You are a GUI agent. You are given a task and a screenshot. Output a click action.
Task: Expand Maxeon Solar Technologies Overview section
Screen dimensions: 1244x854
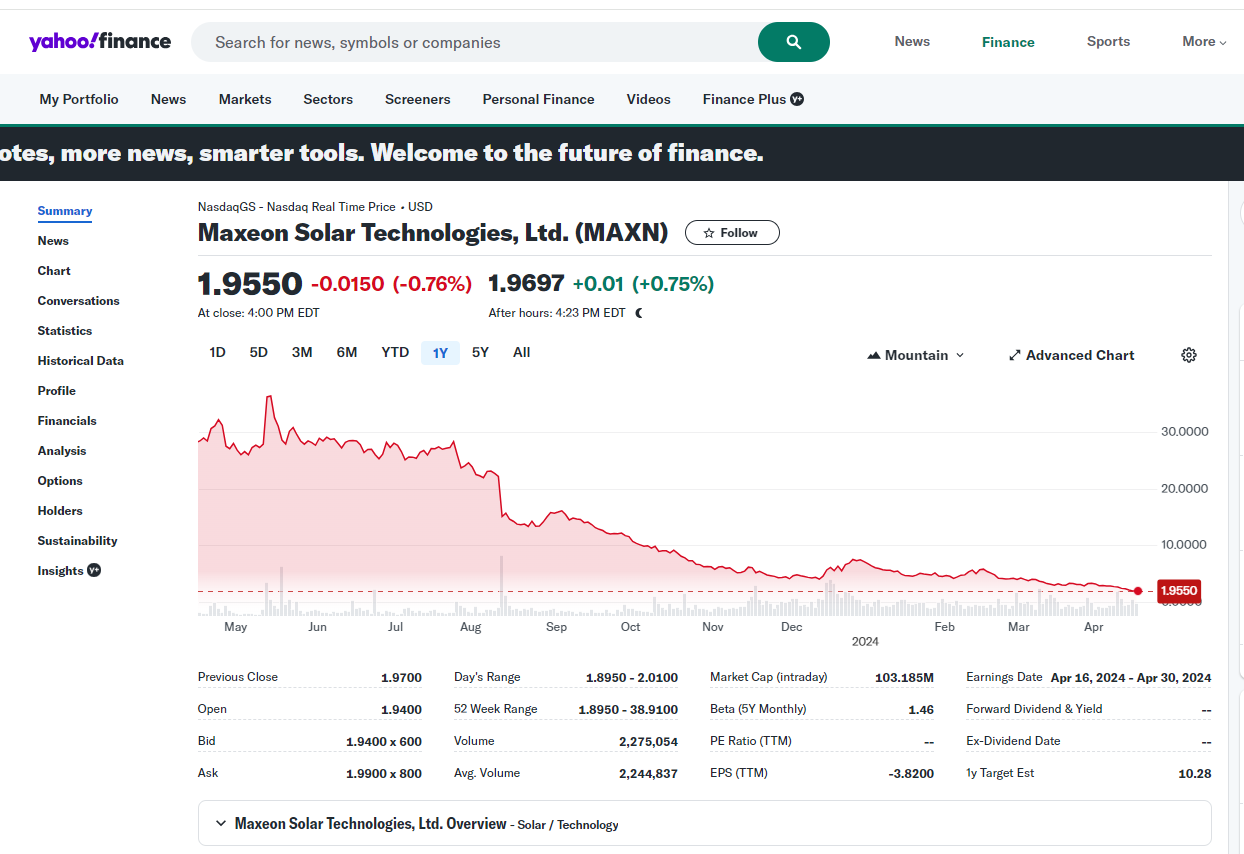(221, 824)
